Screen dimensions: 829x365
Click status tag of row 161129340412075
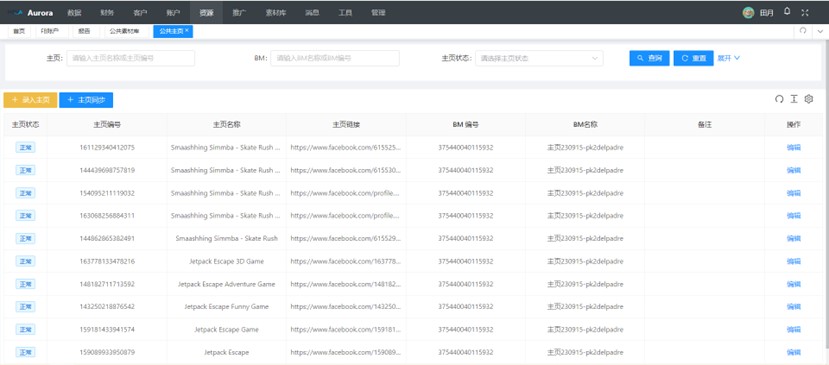click(x=25, y=148)
